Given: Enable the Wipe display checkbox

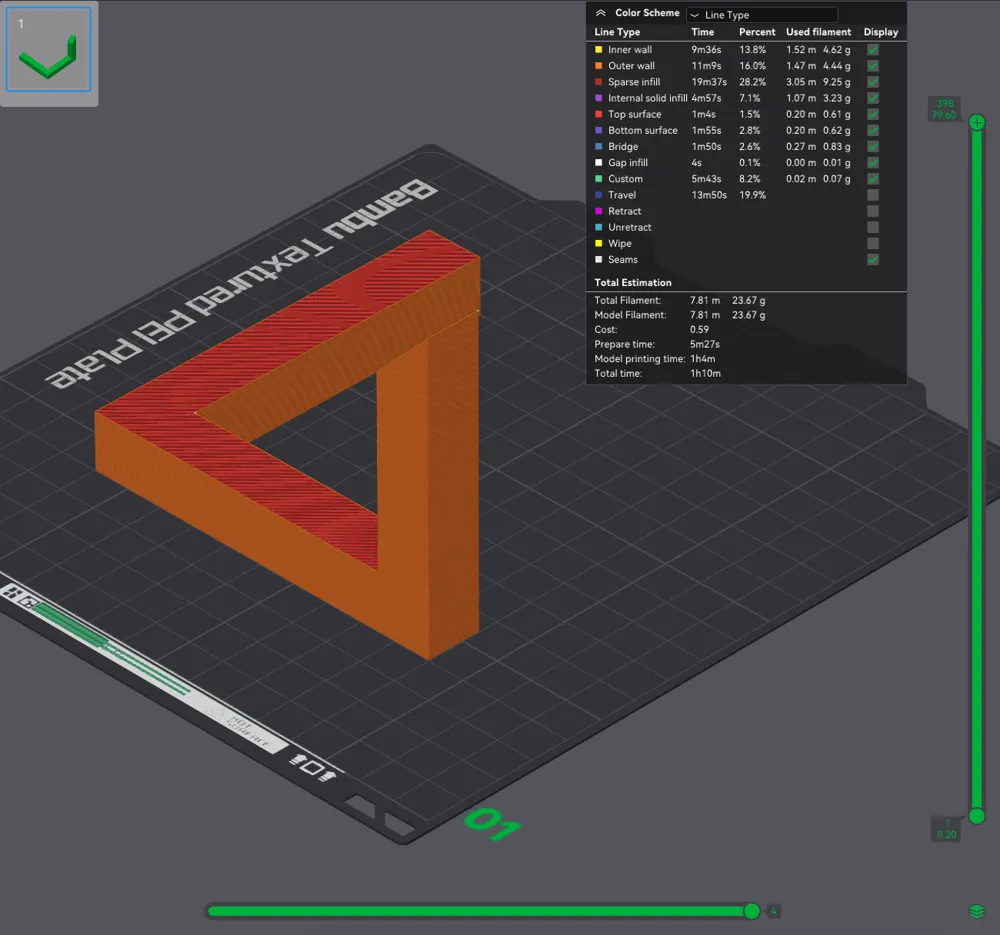Looking at the screenshot, I should (872, 243).
